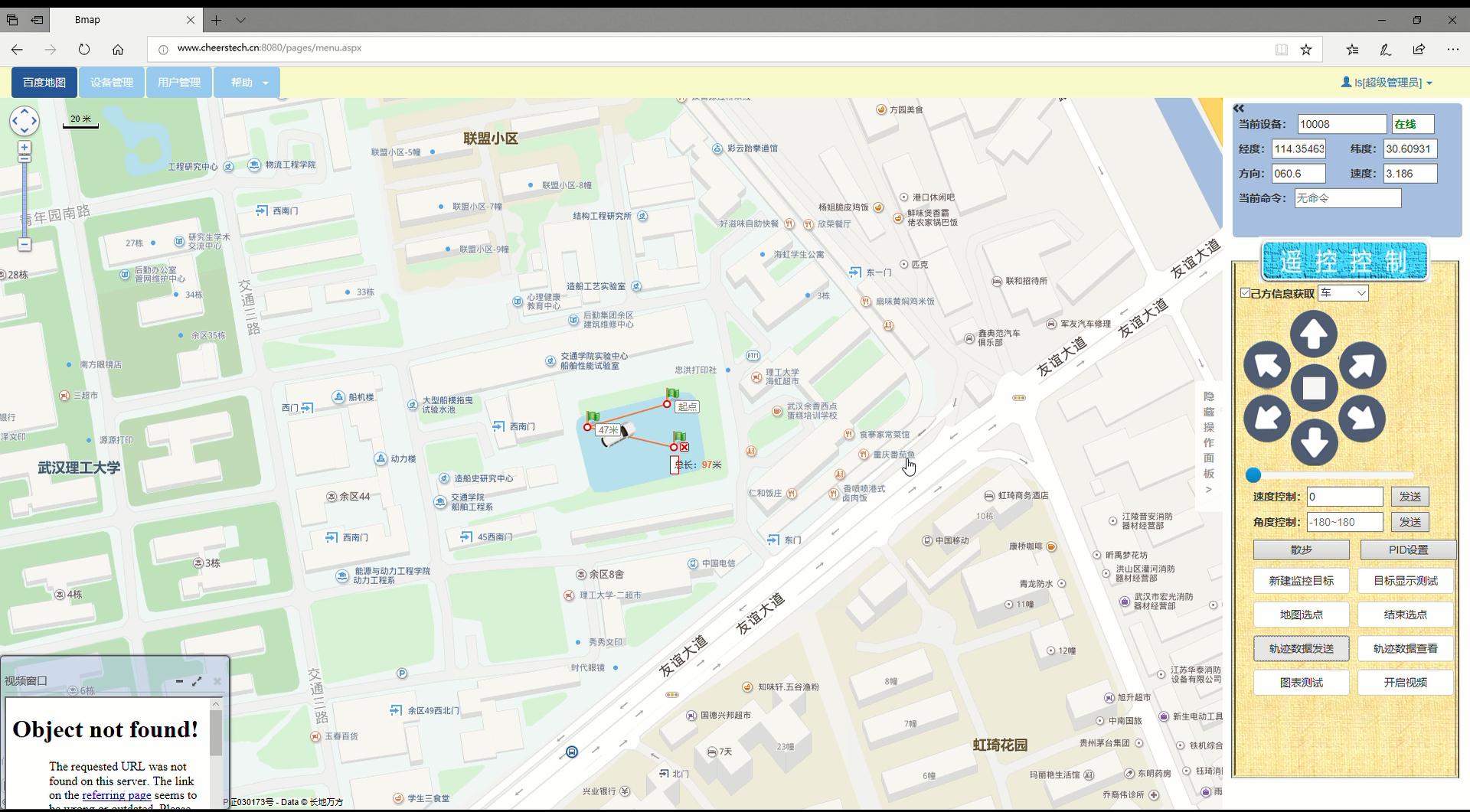The height and width of the screenshot is (812, 1470).
Task: Click the red X to delete measurement
Action: click(x=684, y=447)
